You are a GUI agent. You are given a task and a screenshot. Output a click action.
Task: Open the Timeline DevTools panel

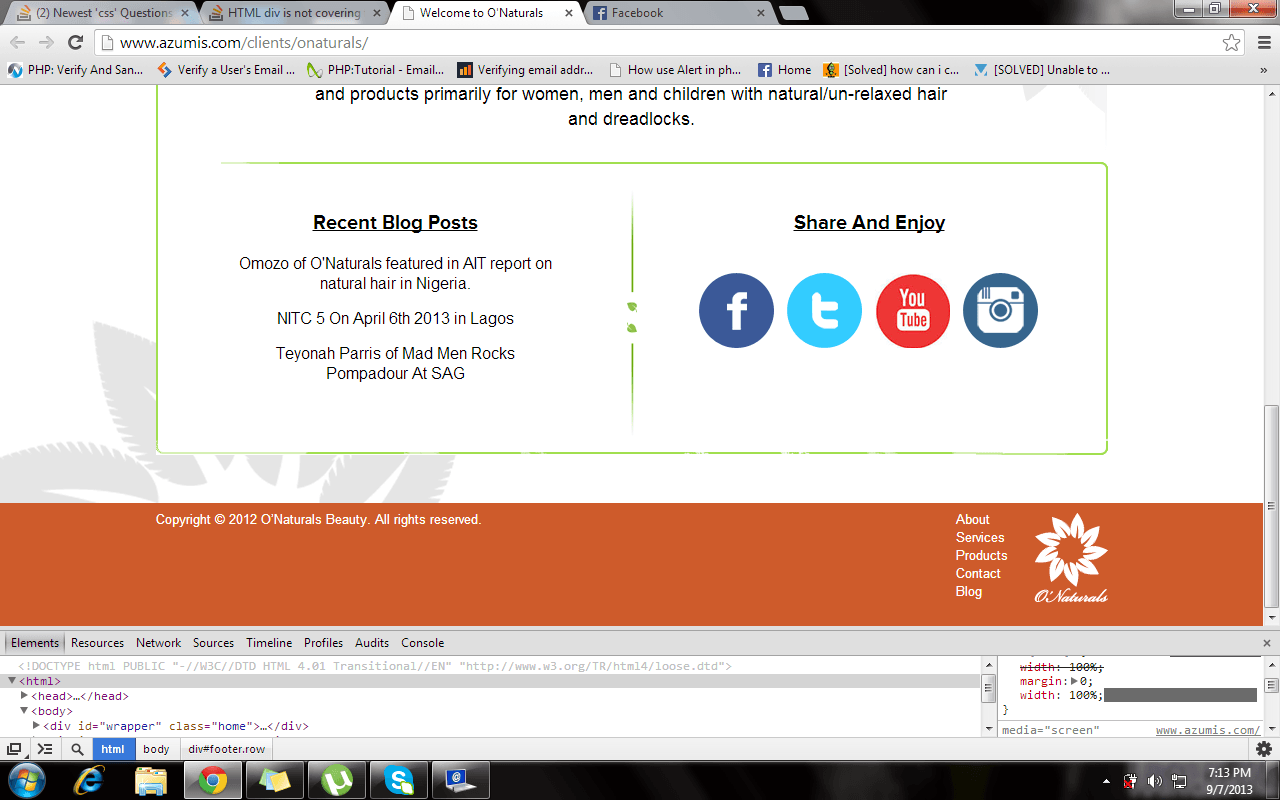click(x=269, y=643)
